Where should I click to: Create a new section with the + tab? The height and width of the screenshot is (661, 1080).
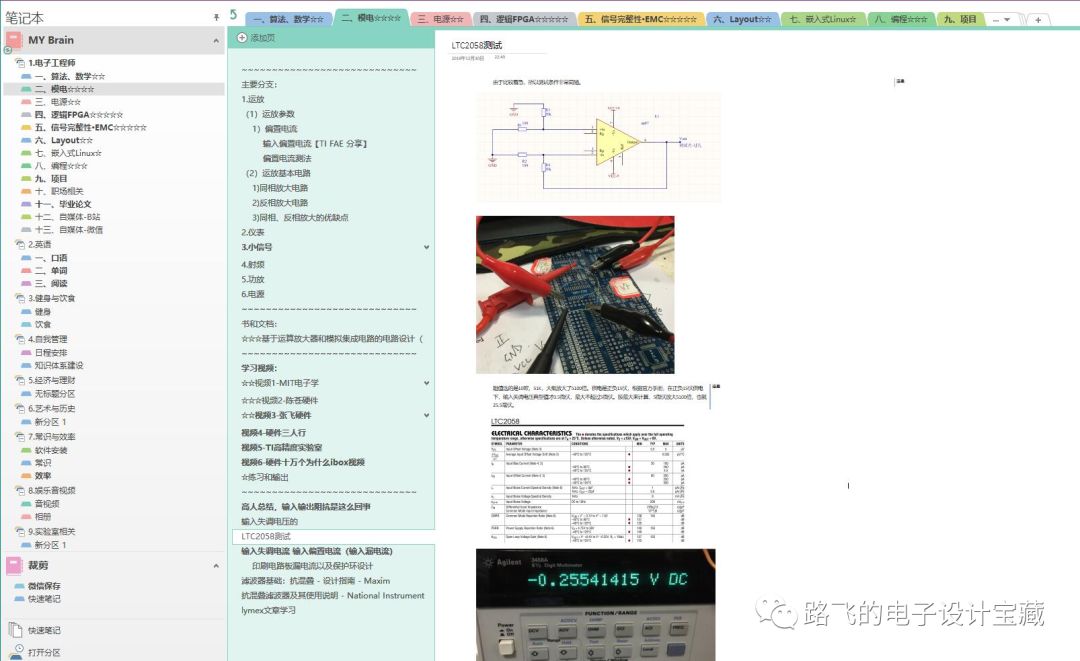pyautogui.click(x=1038, y=19)
